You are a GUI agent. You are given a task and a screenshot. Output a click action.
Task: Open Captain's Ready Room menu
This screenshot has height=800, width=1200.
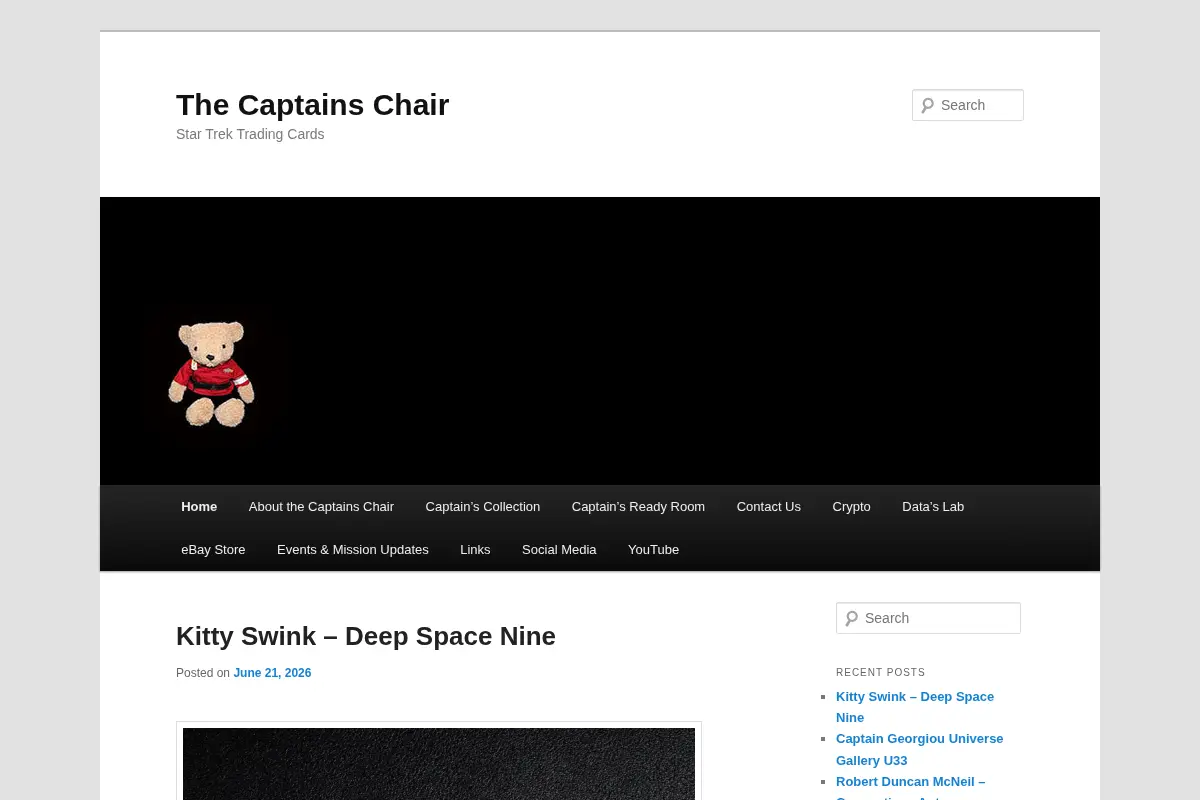click(638, 507)
